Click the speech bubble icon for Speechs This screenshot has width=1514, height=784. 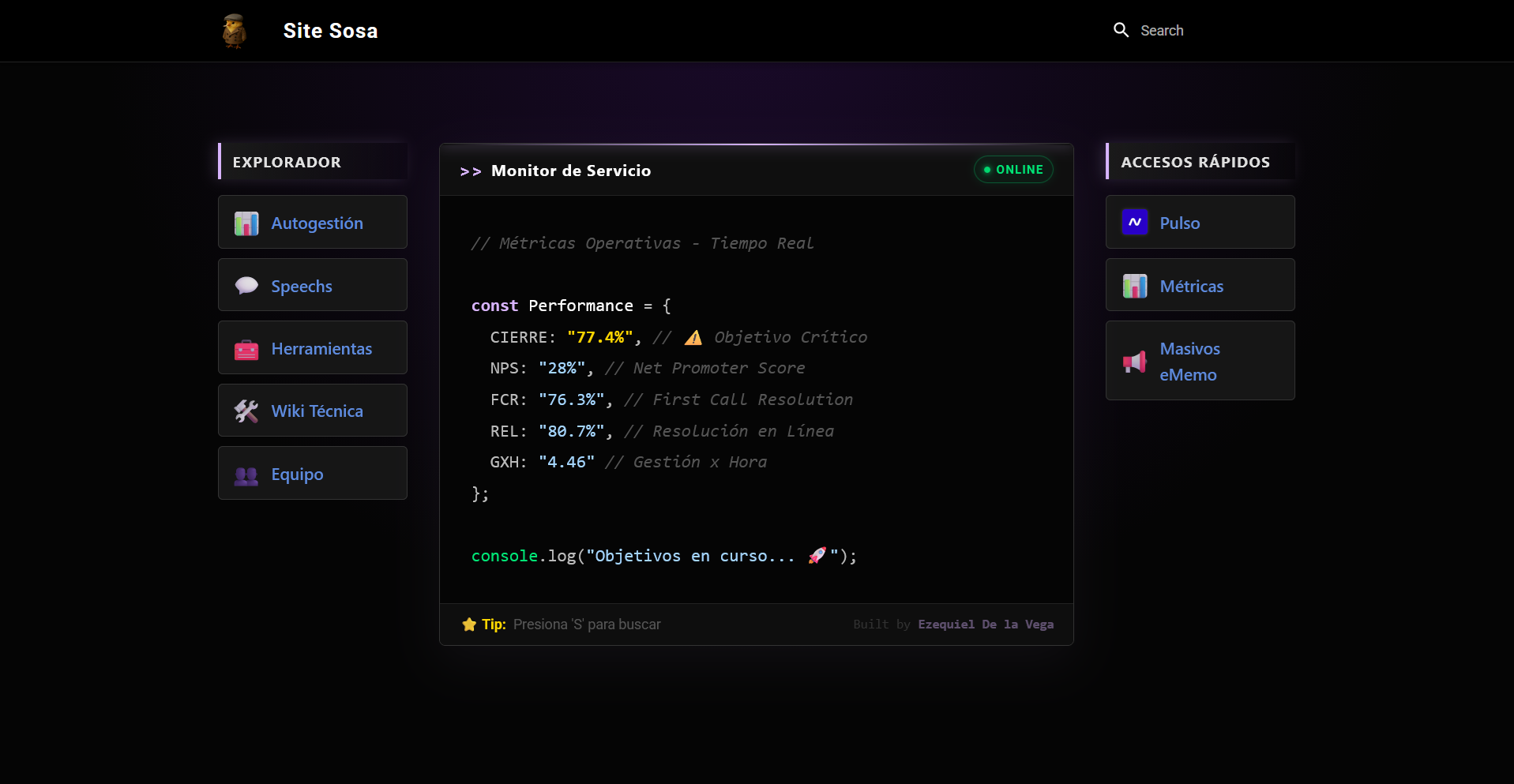(x=246, y=285)
